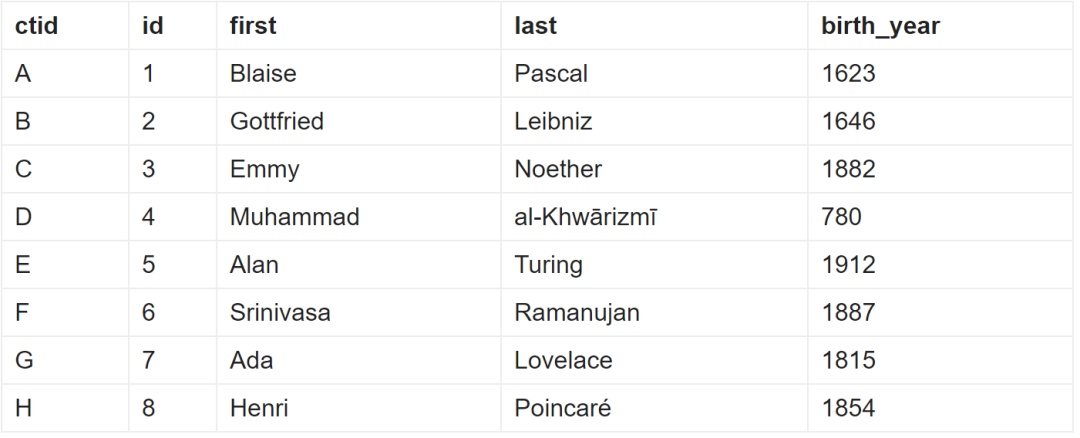The width and height of the screenshot is (1080, 438).
Task: Select the last column header
Action: pyautogui.click(x=536, y=26)
